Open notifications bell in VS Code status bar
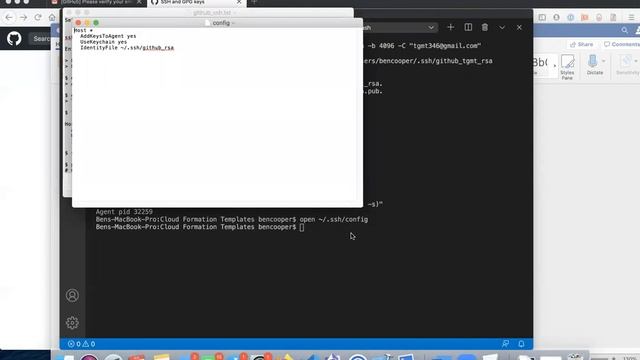 [521, 344]
